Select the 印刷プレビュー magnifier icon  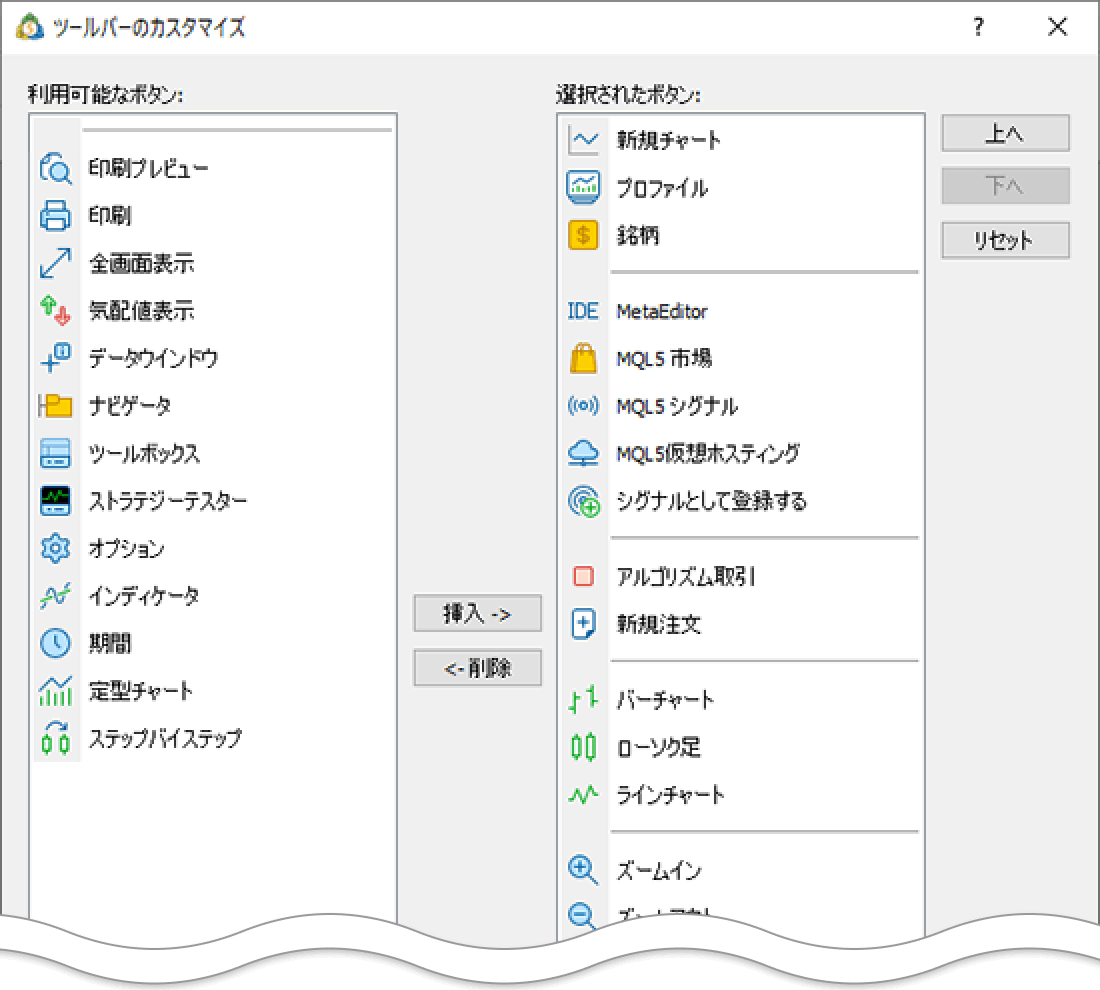coord(55,168)
